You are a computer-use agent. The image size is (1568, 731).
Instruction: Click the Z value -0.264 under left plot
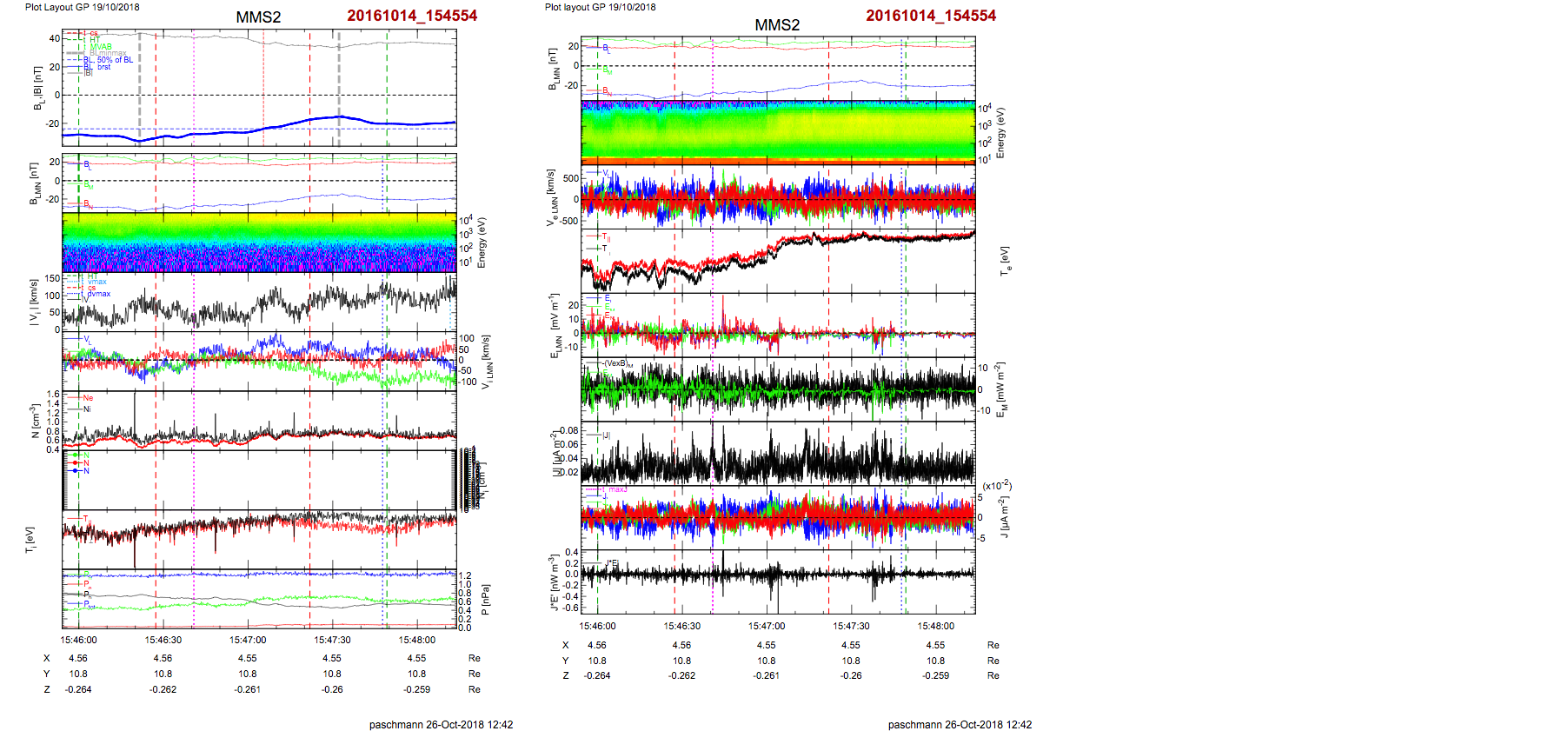pos(77,689)
